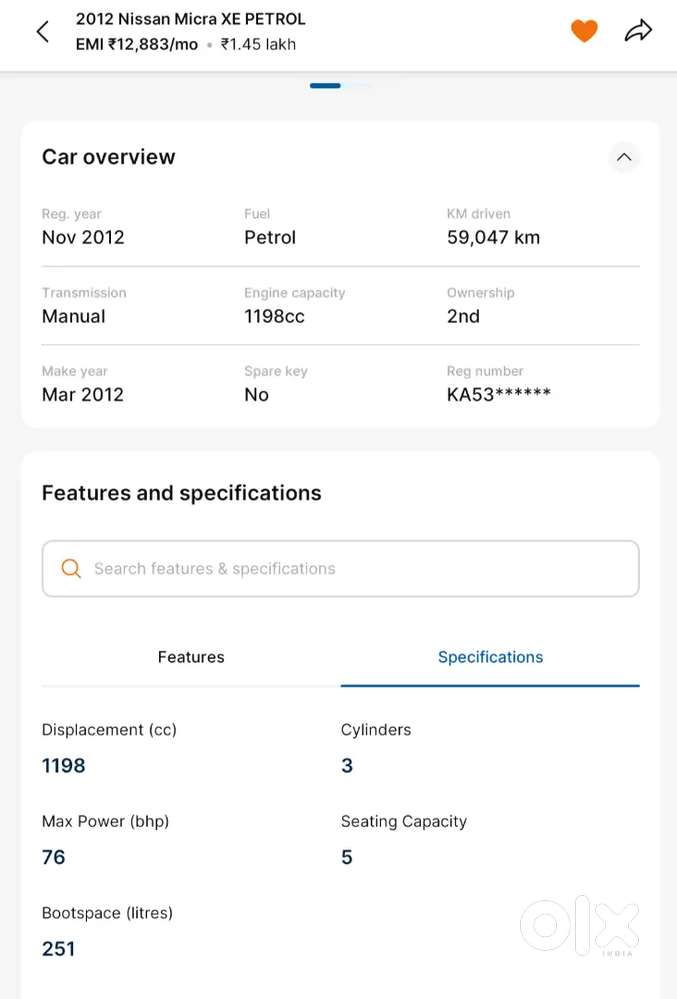
Task: Click the Manual transmission value
Action: [x=73, y=316]
